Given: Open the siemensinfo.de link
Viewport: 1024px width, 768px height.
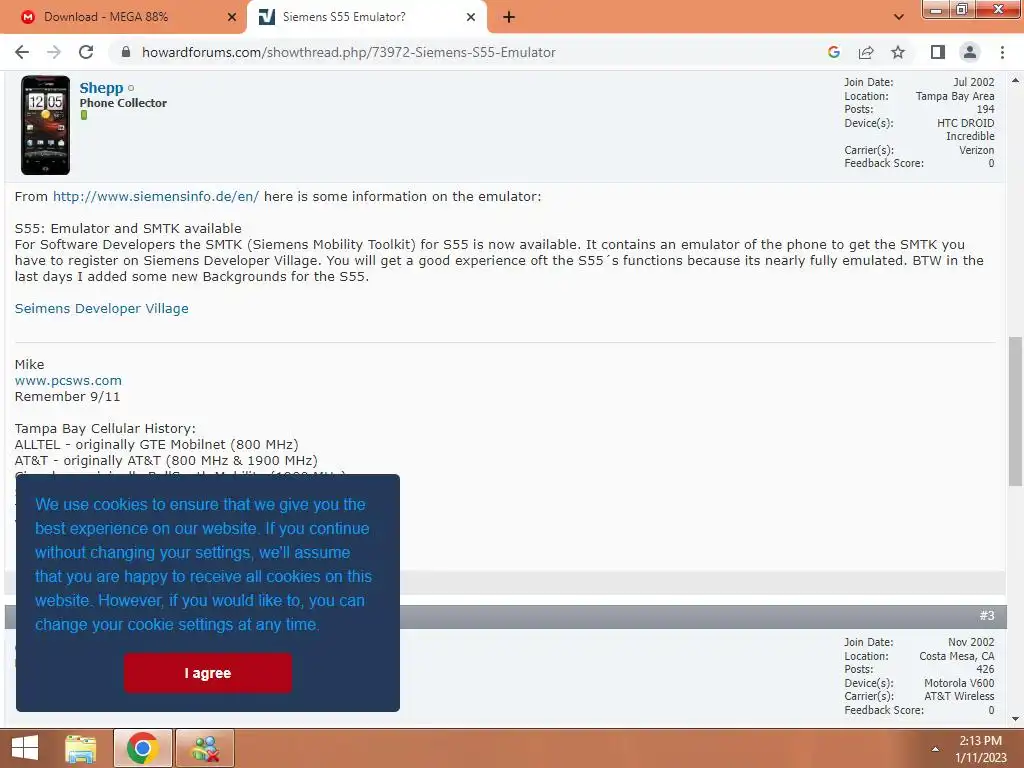Looking at the screenshot, I should tap(156, 197).
